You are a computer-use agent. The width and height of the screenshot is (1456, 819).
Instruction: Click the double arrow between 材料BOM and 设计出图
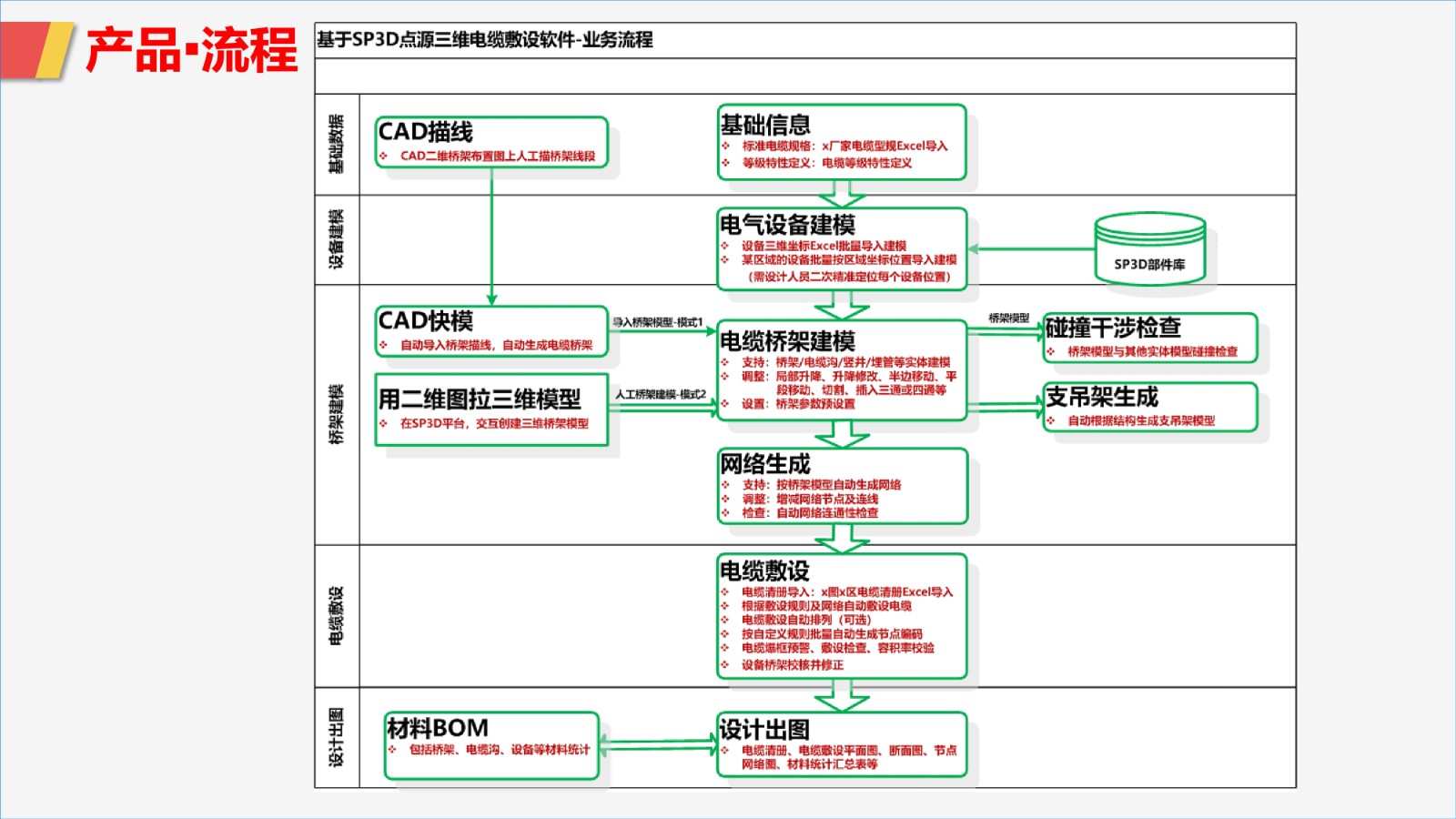658,745
